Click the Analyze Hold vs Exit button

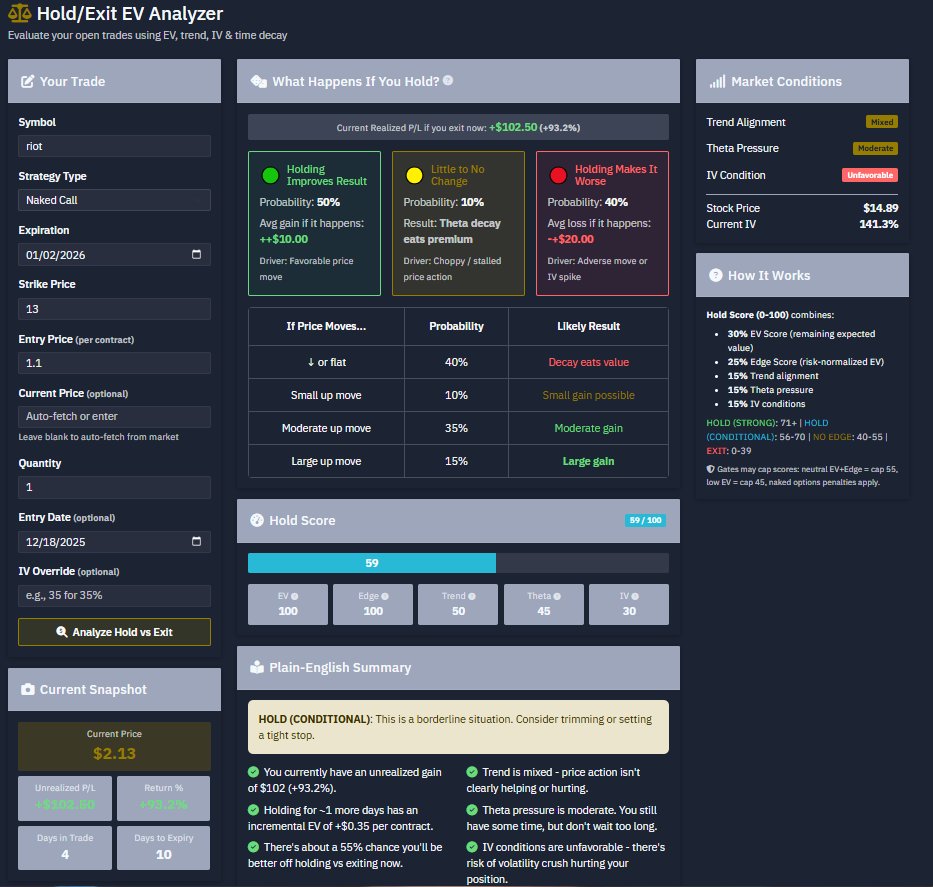(x=113, y=631)
